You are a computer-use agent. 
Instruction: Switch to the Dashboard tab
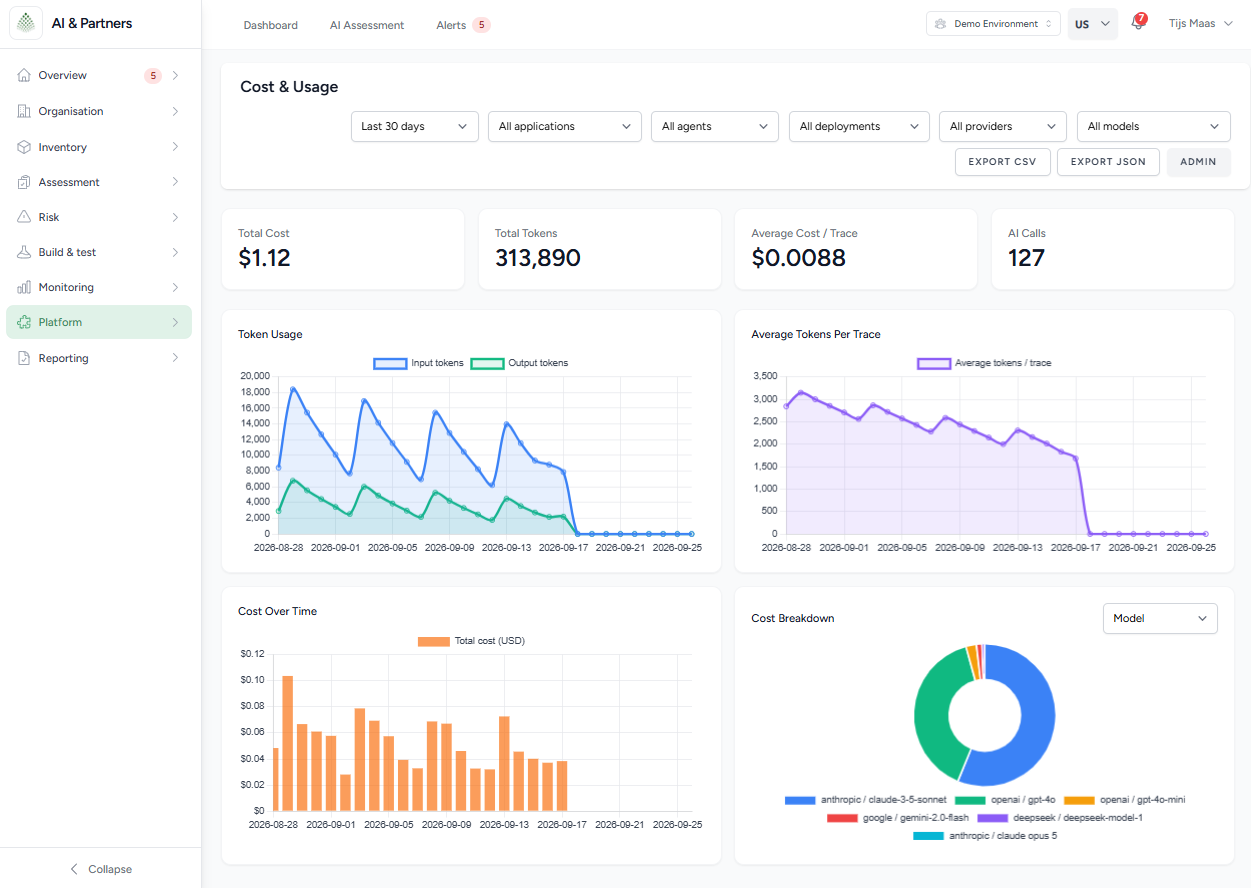coord(271,25)
